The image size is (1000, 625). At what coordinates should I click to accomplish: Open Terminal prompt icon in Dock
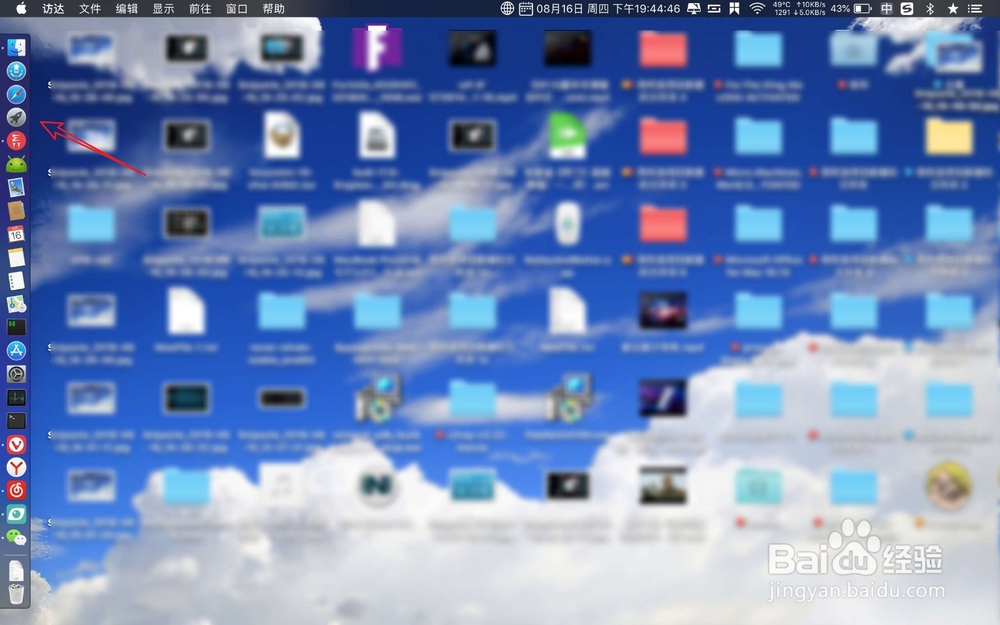pos(16,420)
